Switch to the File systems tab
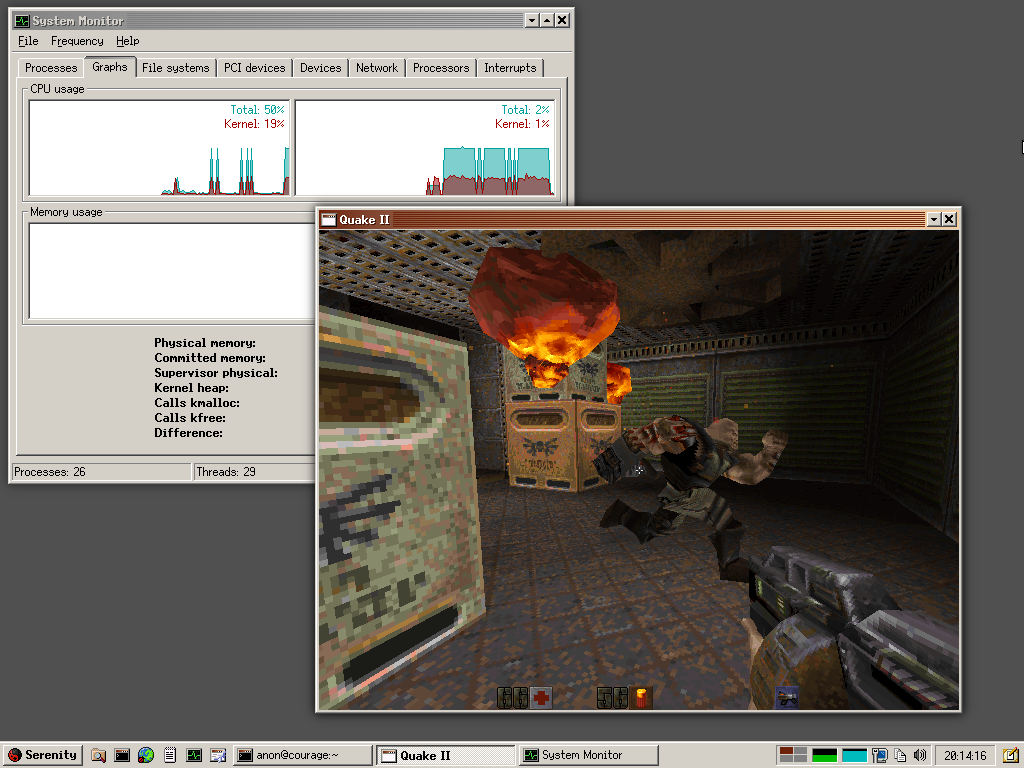 (x=176, y=68)
